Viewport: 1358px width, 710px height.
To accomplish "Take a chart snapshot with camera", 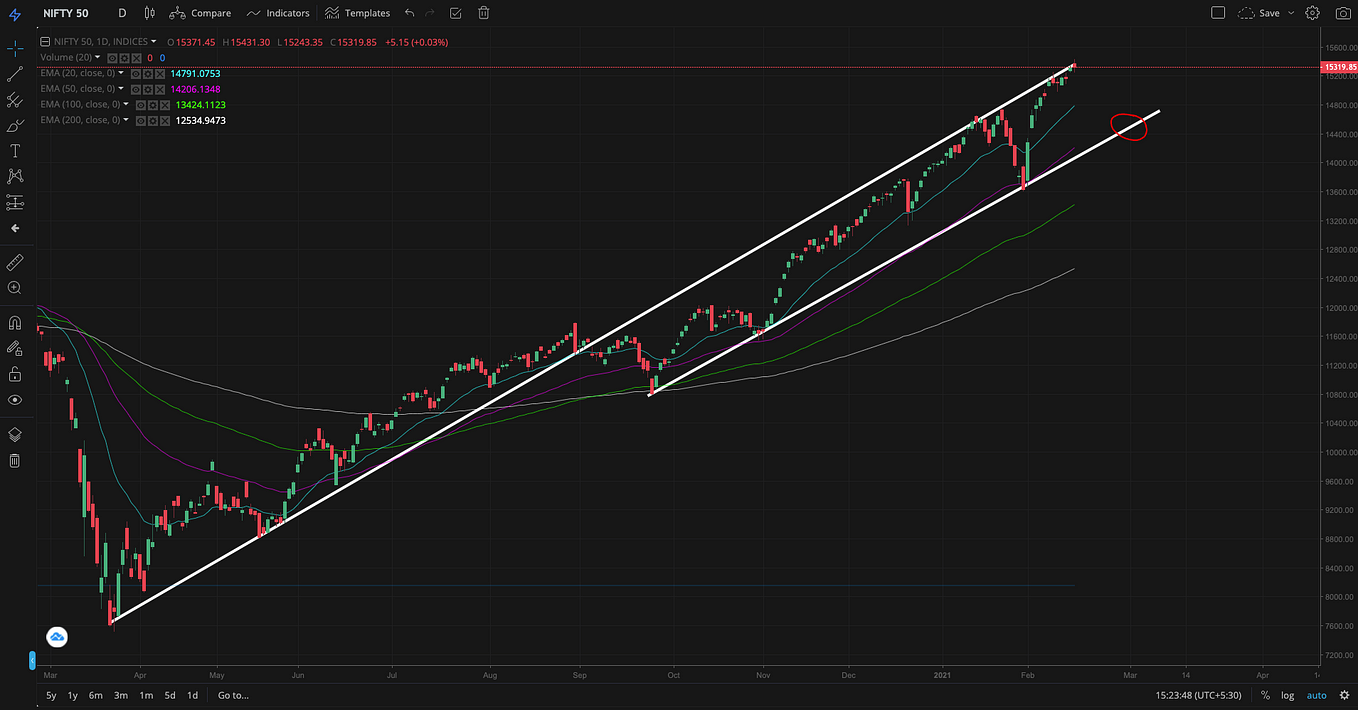I will click(1342, 13).
